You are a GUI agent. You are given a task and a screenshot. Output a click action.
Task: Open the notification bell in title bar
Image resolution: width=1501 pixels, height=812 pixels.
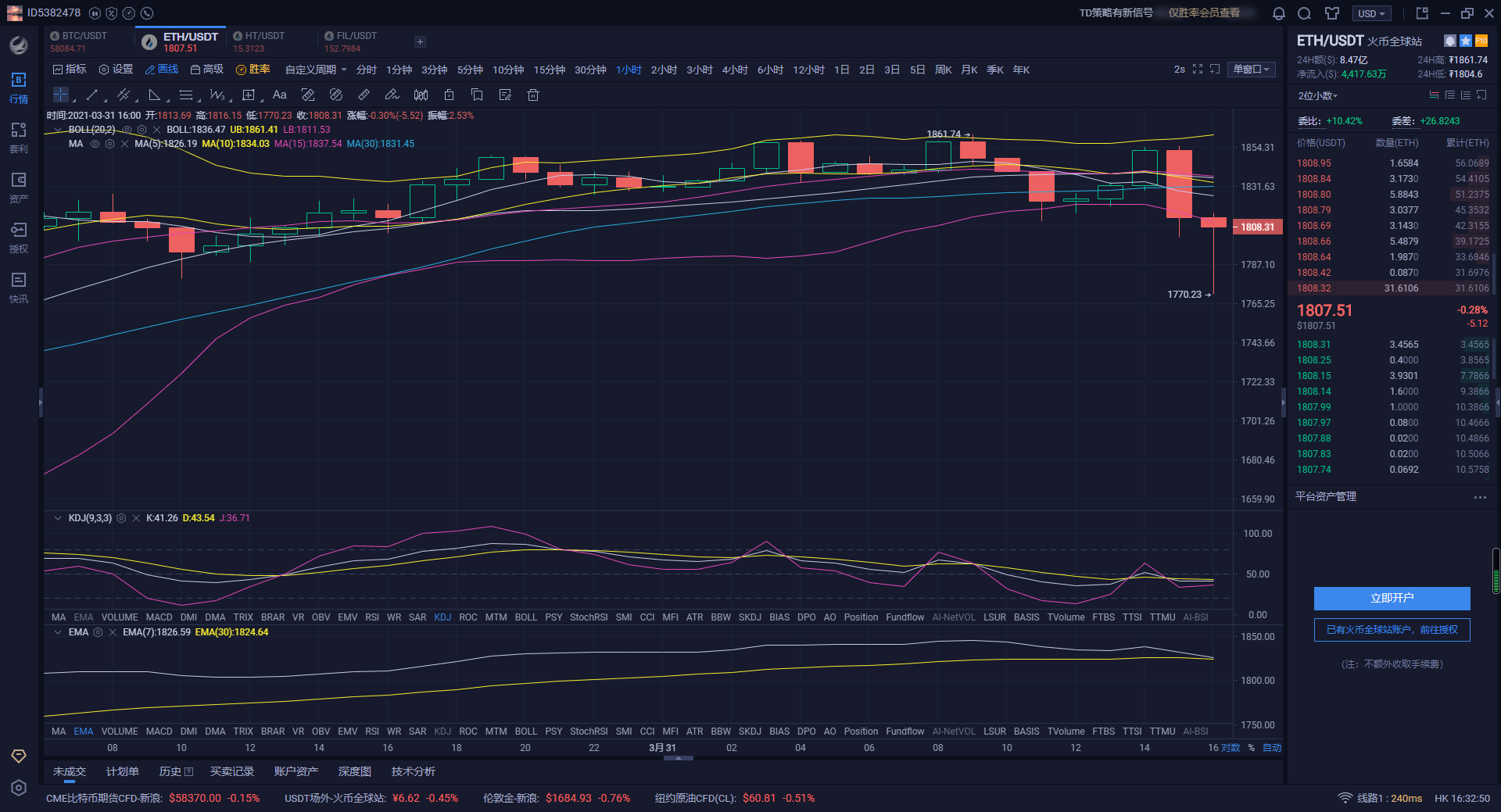tap(1278, 13)
